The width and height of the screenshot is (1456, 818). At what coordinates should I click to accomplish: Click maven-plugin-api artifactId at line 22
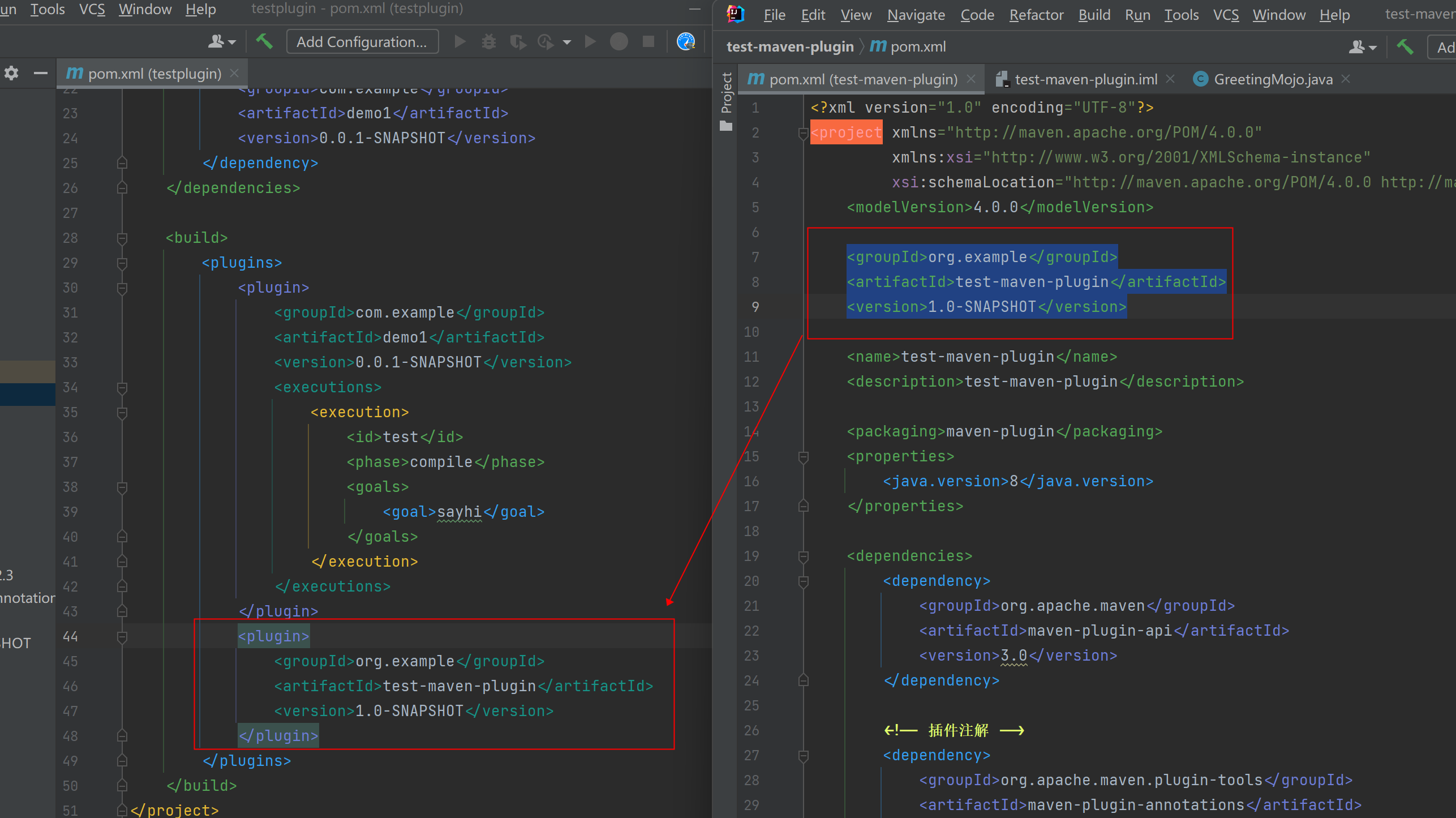tap(1100, 631)
